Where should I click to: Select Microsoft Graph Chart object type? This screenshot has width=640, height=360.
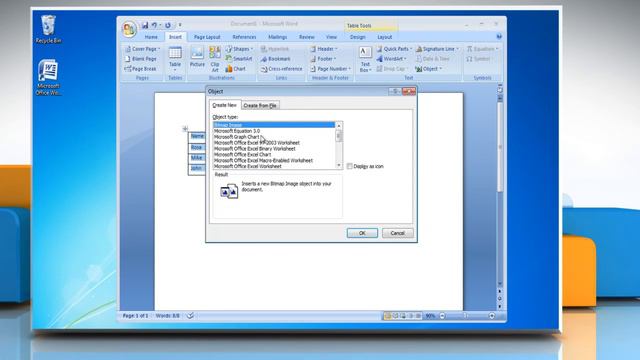point(274,137)
